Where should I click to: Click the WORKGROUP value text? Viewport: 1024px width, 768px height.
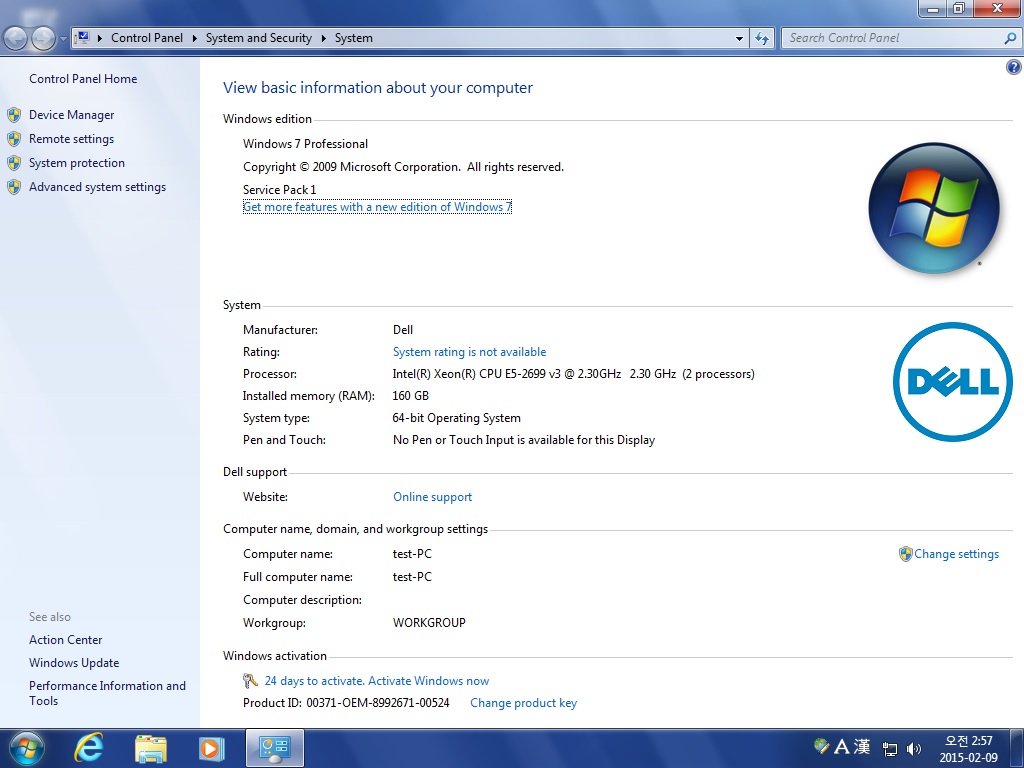[429, 623]
